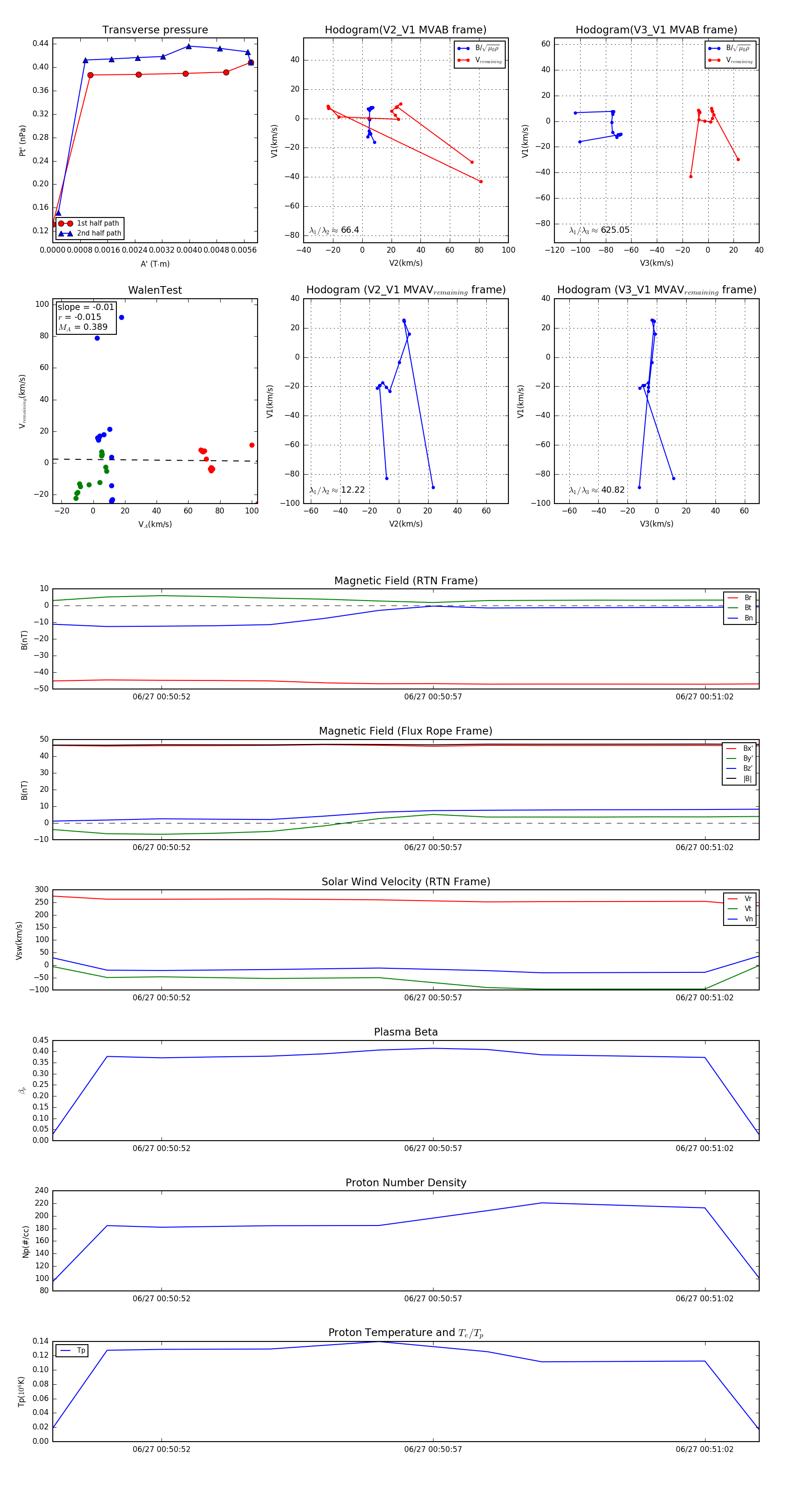The image size is (812, 1489).
Task: Select the 'Magnetic Field (Flux Rope Frame)' title
Action: [406, 731]
